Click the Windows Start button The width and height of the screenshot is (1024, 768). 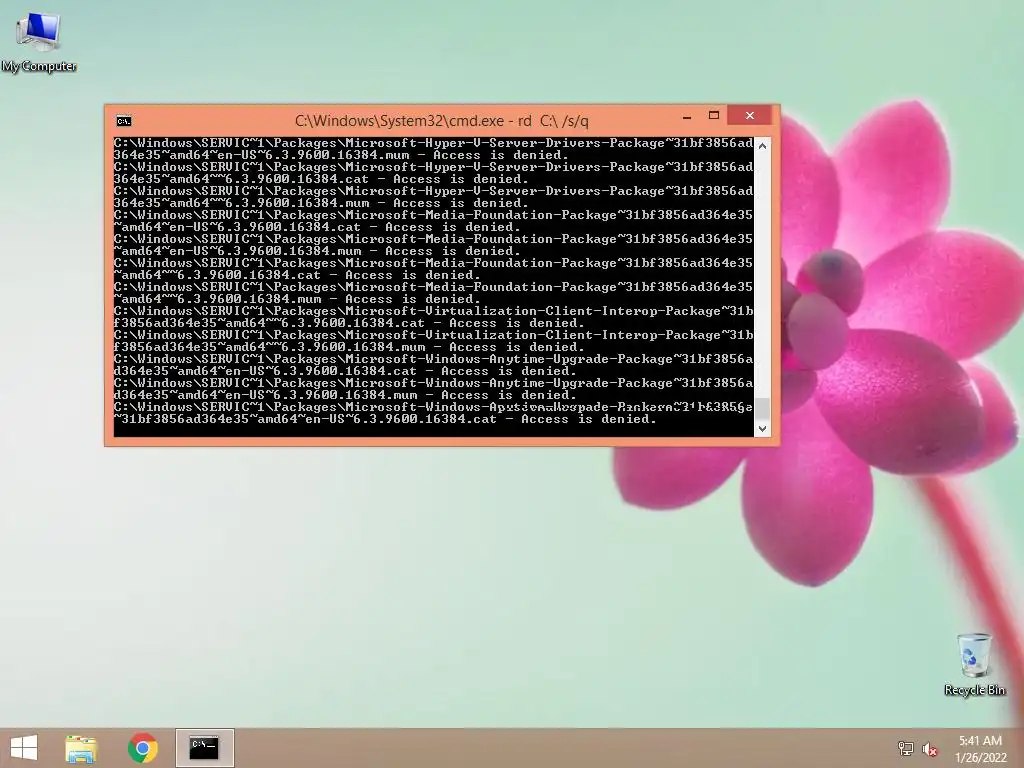click(24, 748)
